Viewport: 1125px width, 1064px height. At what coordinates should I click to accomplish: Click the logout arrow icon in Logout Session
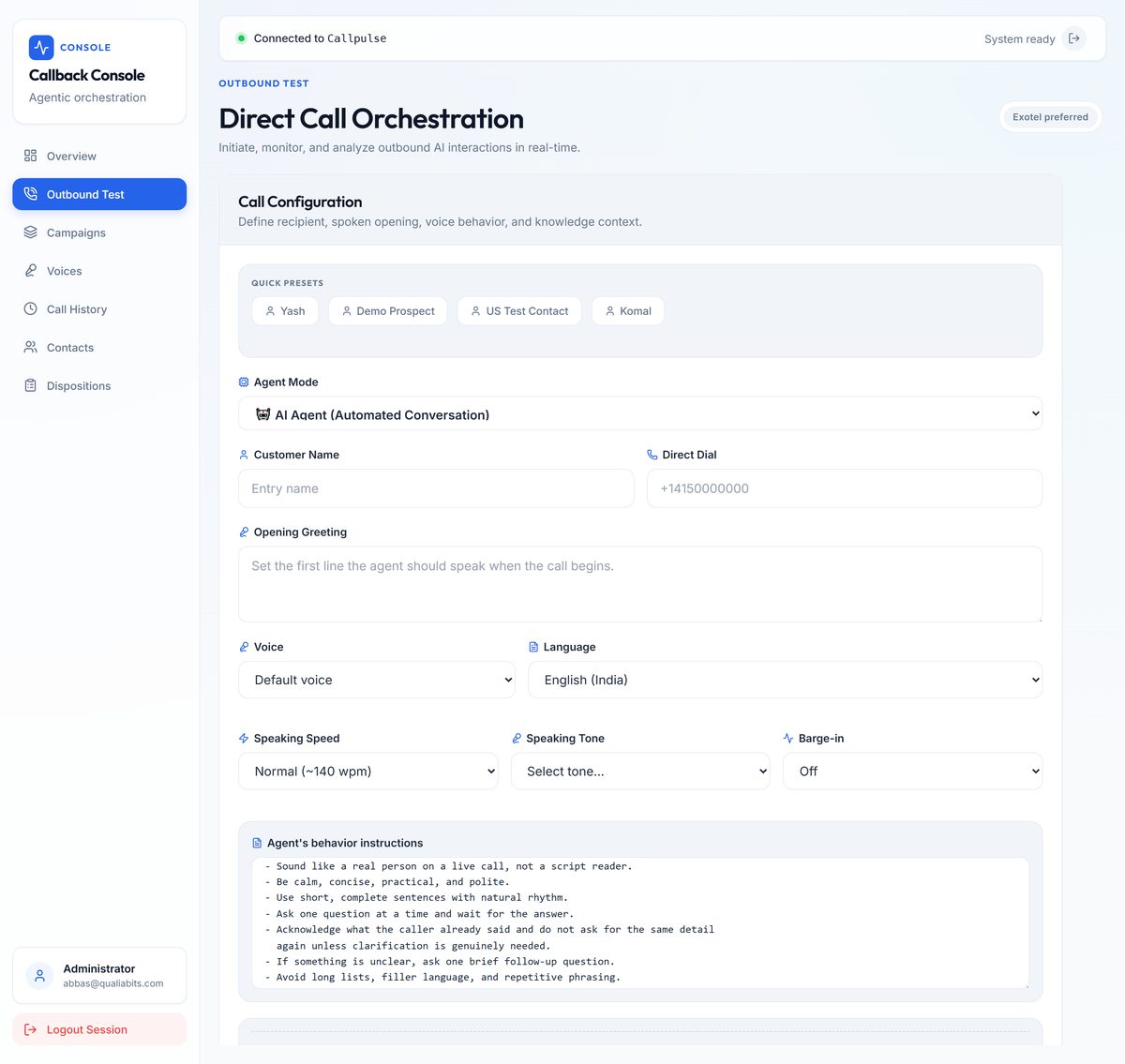point(30,1029)
